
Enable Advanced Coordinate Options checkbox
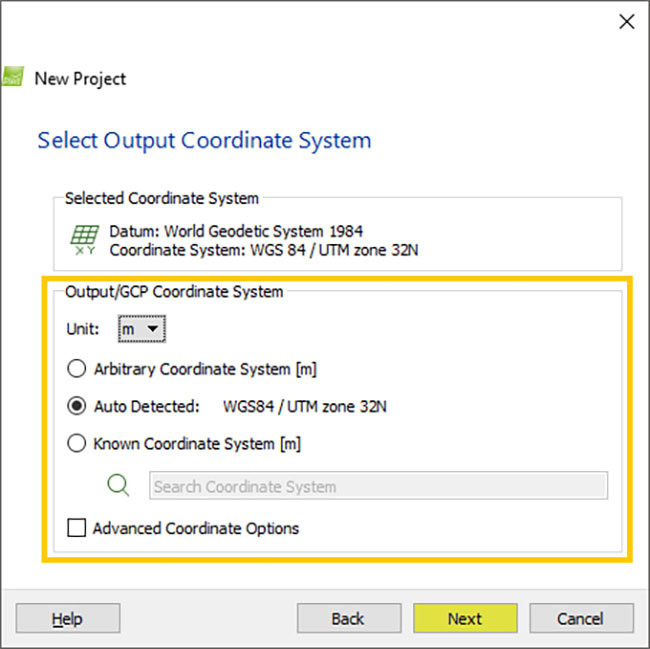tap(77, 528)
